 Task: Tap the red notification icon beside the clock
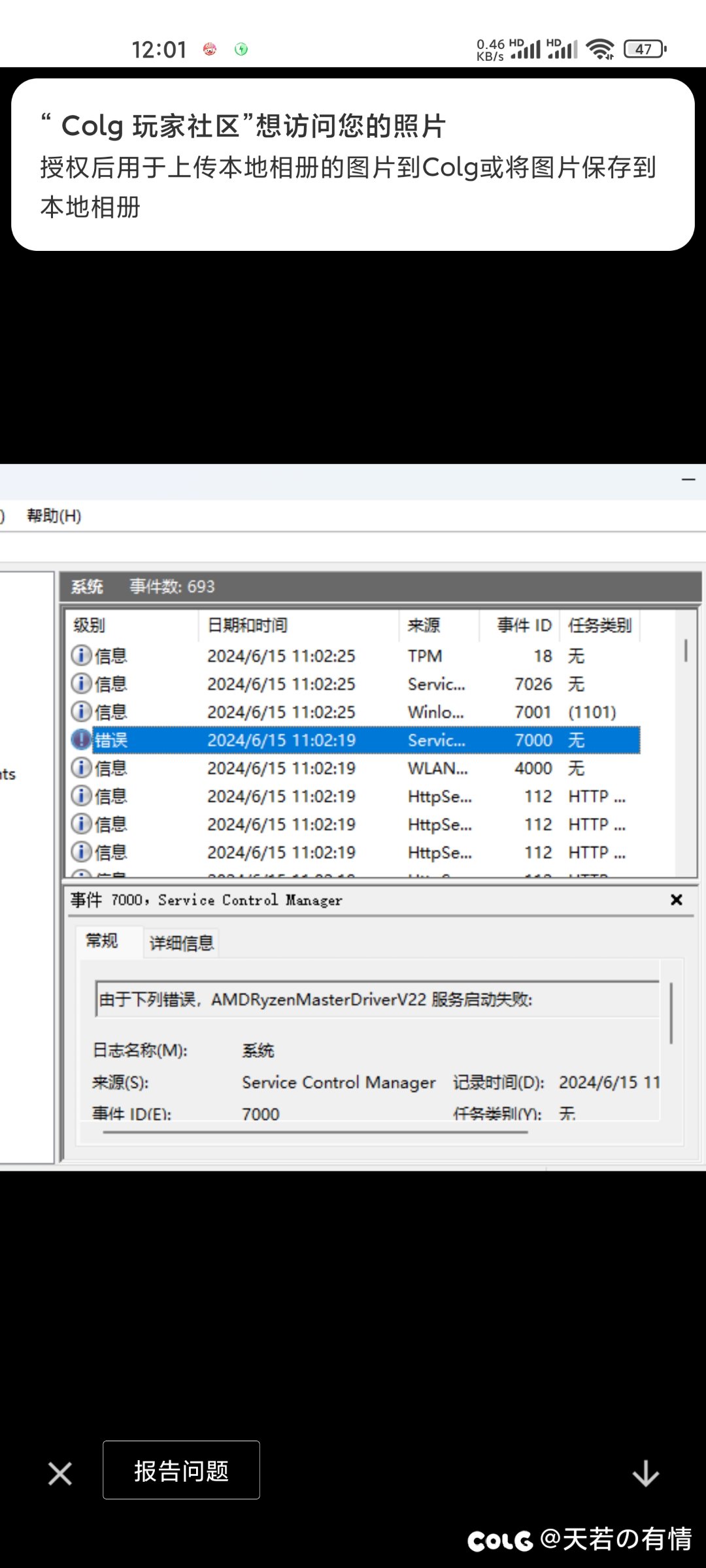point(210,49)
